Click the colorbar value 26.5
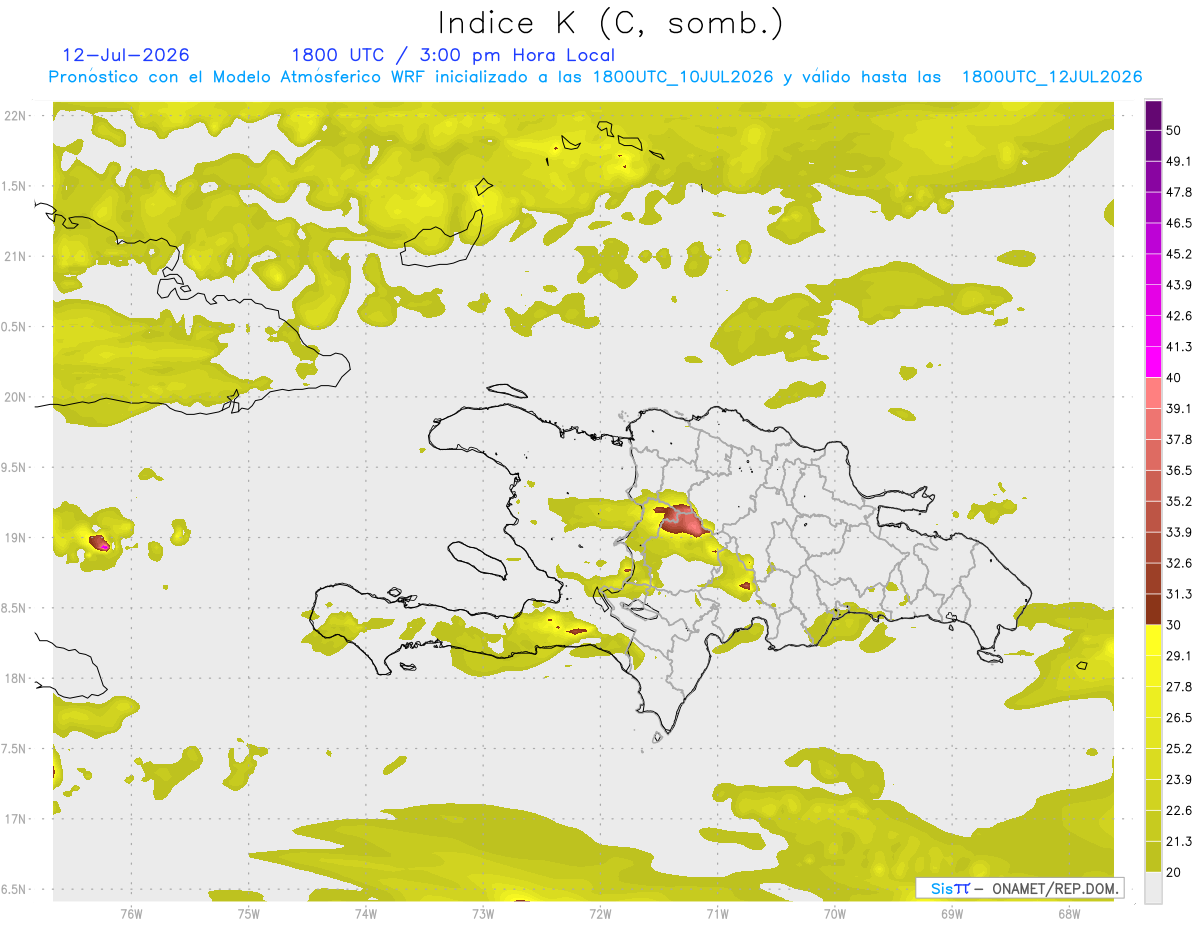The height and width of the screenshot is (927, 1200). click(x=1179, y=718)
